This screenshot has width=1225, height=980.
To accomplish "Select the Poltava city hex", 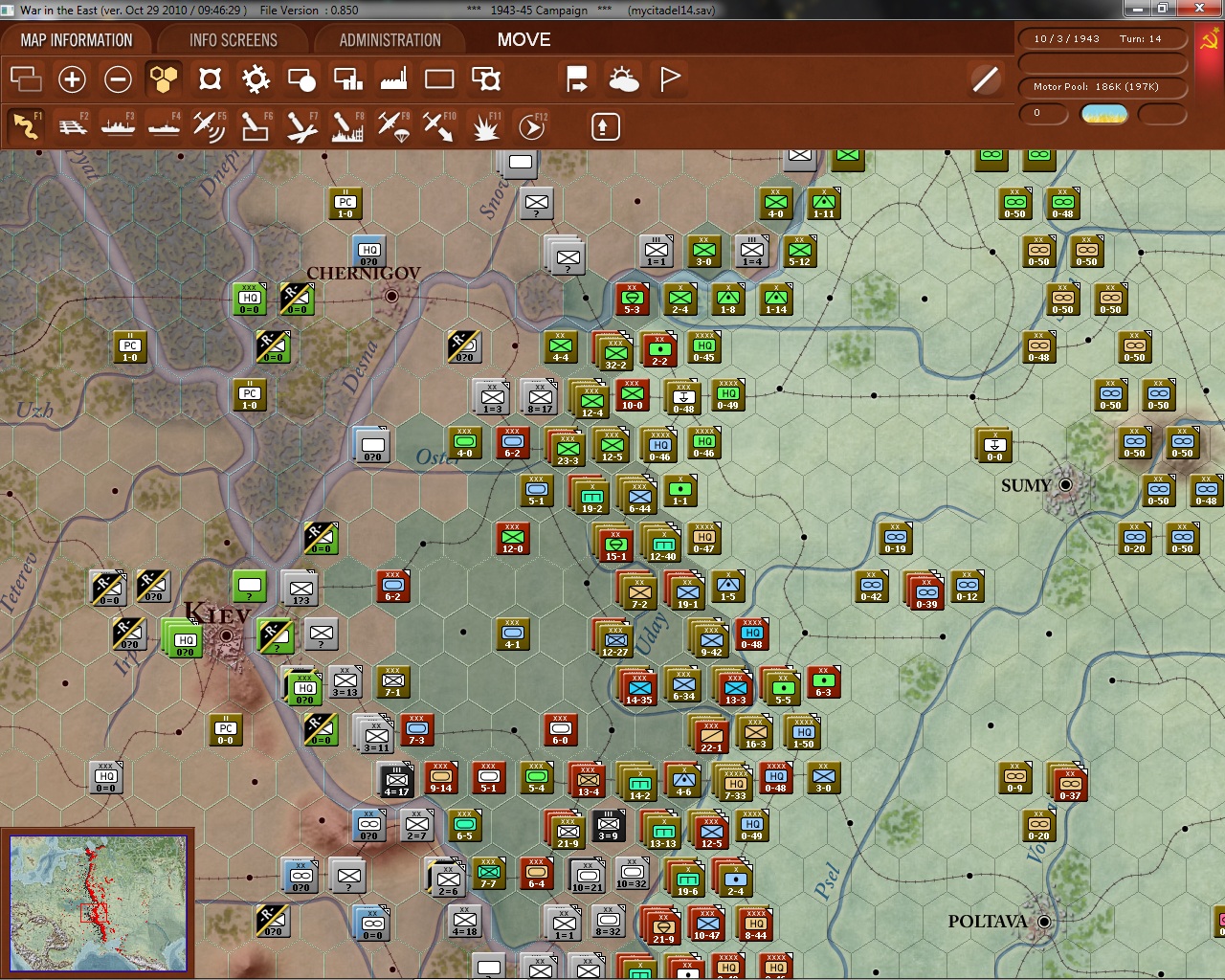I will pyautogui.click(x=1044, y=922).
